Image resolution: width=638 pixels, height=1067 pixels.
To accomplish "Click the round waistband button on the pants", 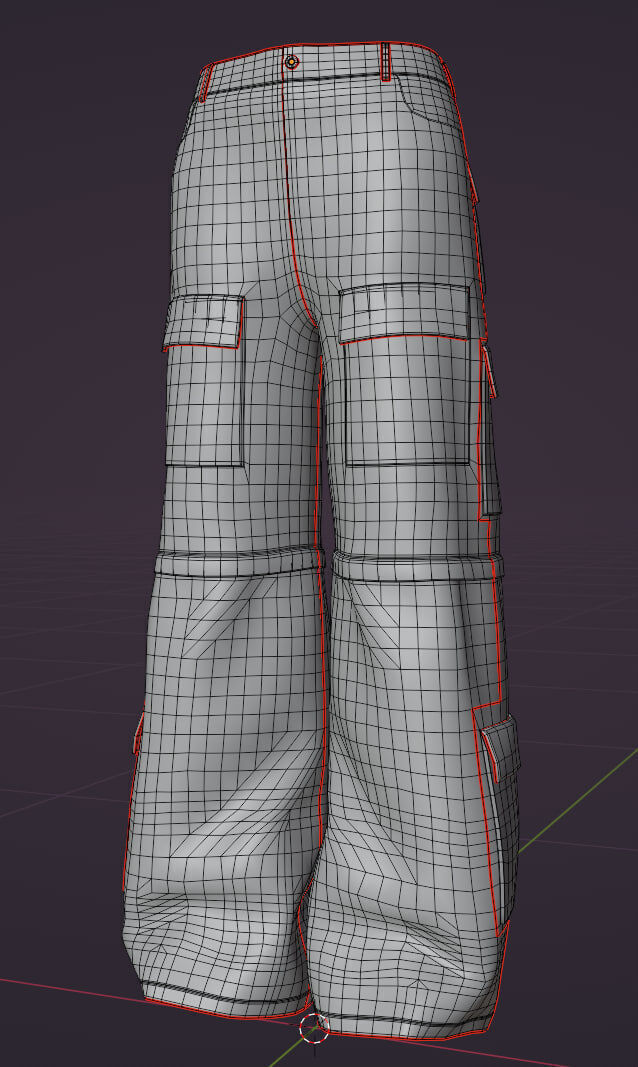I will click(x=292, y=63).
